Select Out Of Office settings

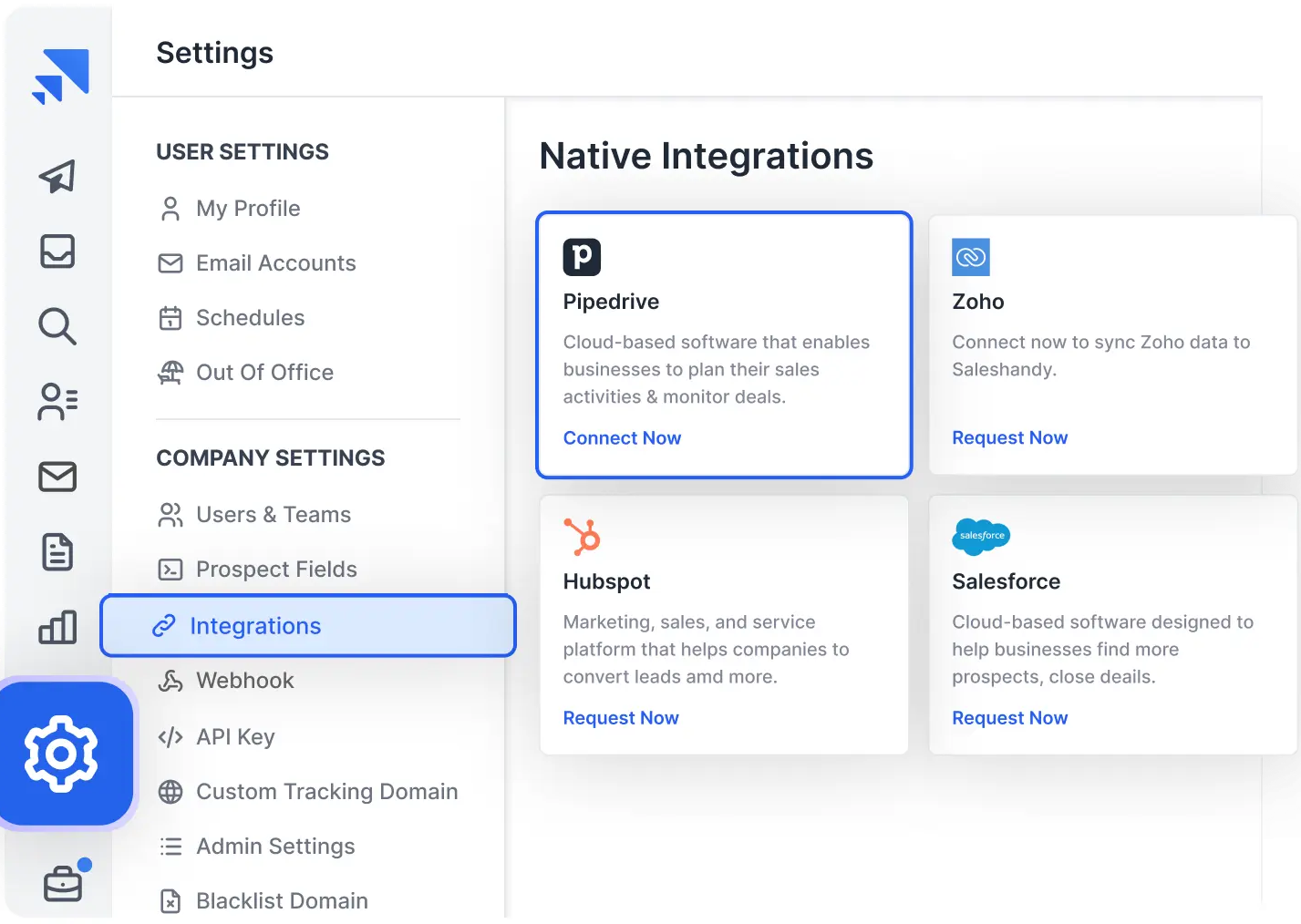pyautogui.click(x=265, y=373)
